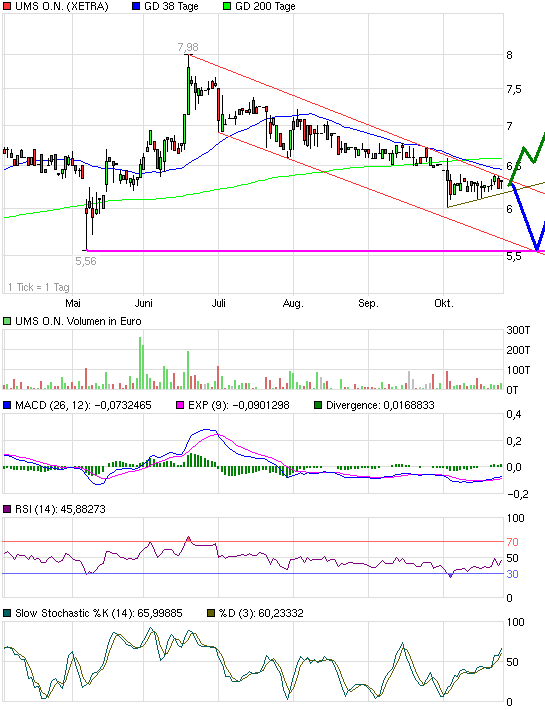Click the '1 Tick = 1 Tag' note

point(39,287)
